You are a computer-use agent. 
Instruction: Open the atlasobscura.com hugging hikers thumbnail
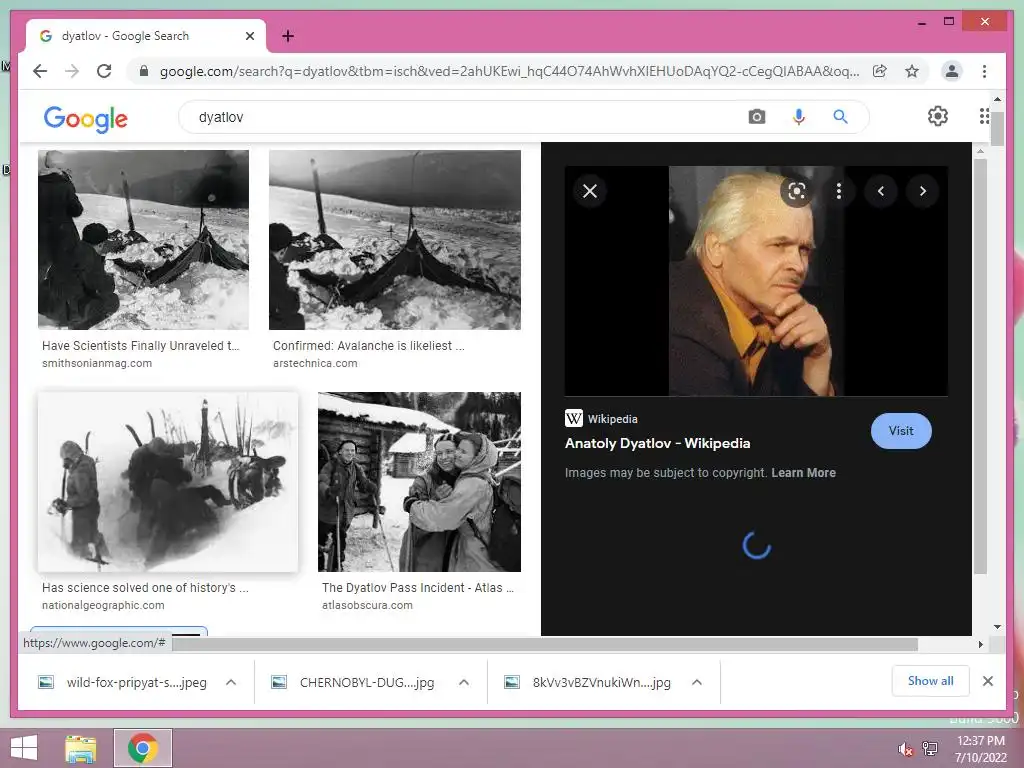pyautogui.click(x=419, y=482)
